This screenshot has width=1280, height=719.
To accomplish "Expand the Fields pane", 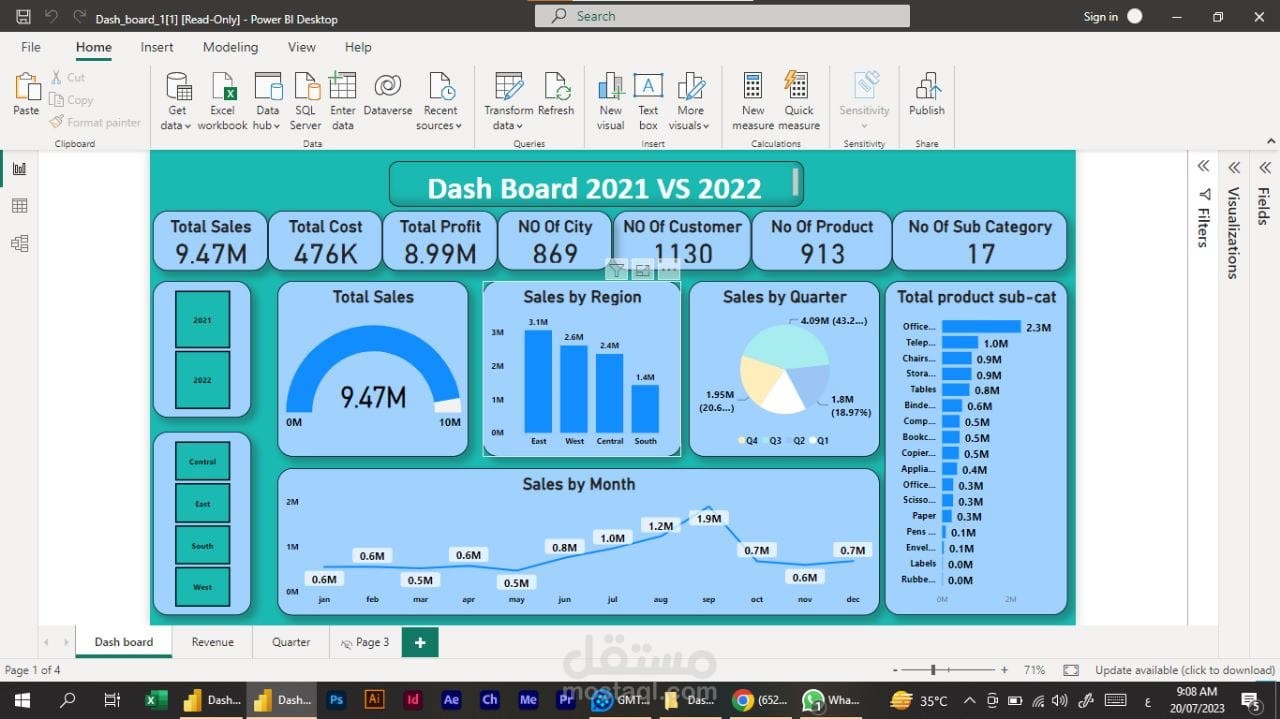I will [x=1265, y=167].
